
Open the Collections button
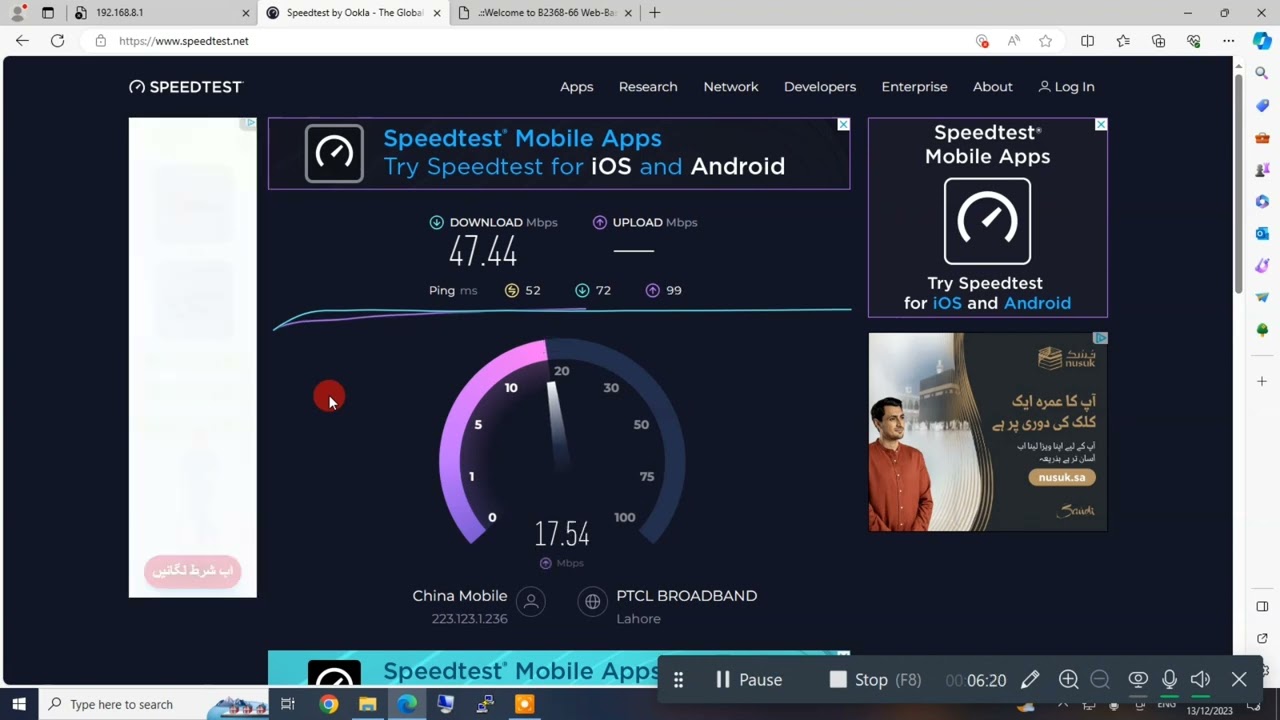point(1158,41)
